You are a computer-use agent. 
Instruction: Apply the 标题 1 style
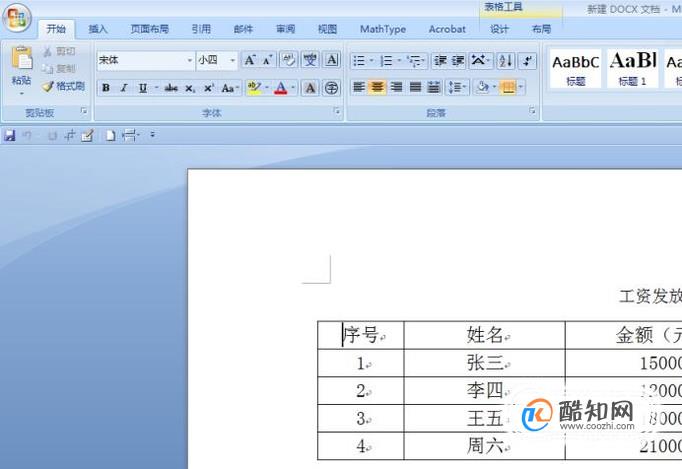(x=632, y=69)
